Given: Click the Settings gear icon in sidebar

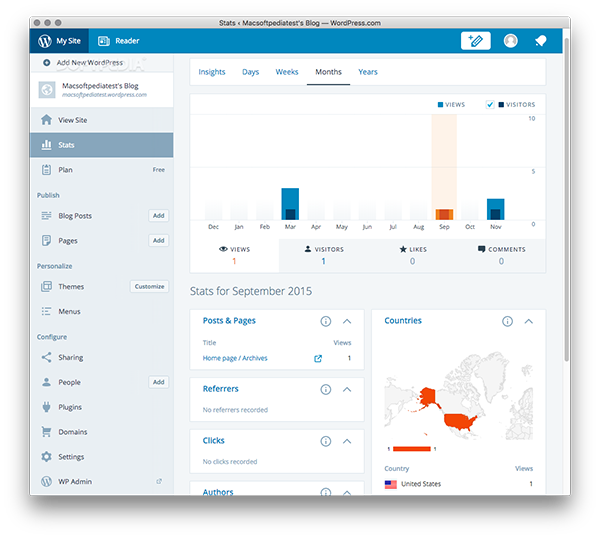Looking at the screenshot, I should point(46,456).
